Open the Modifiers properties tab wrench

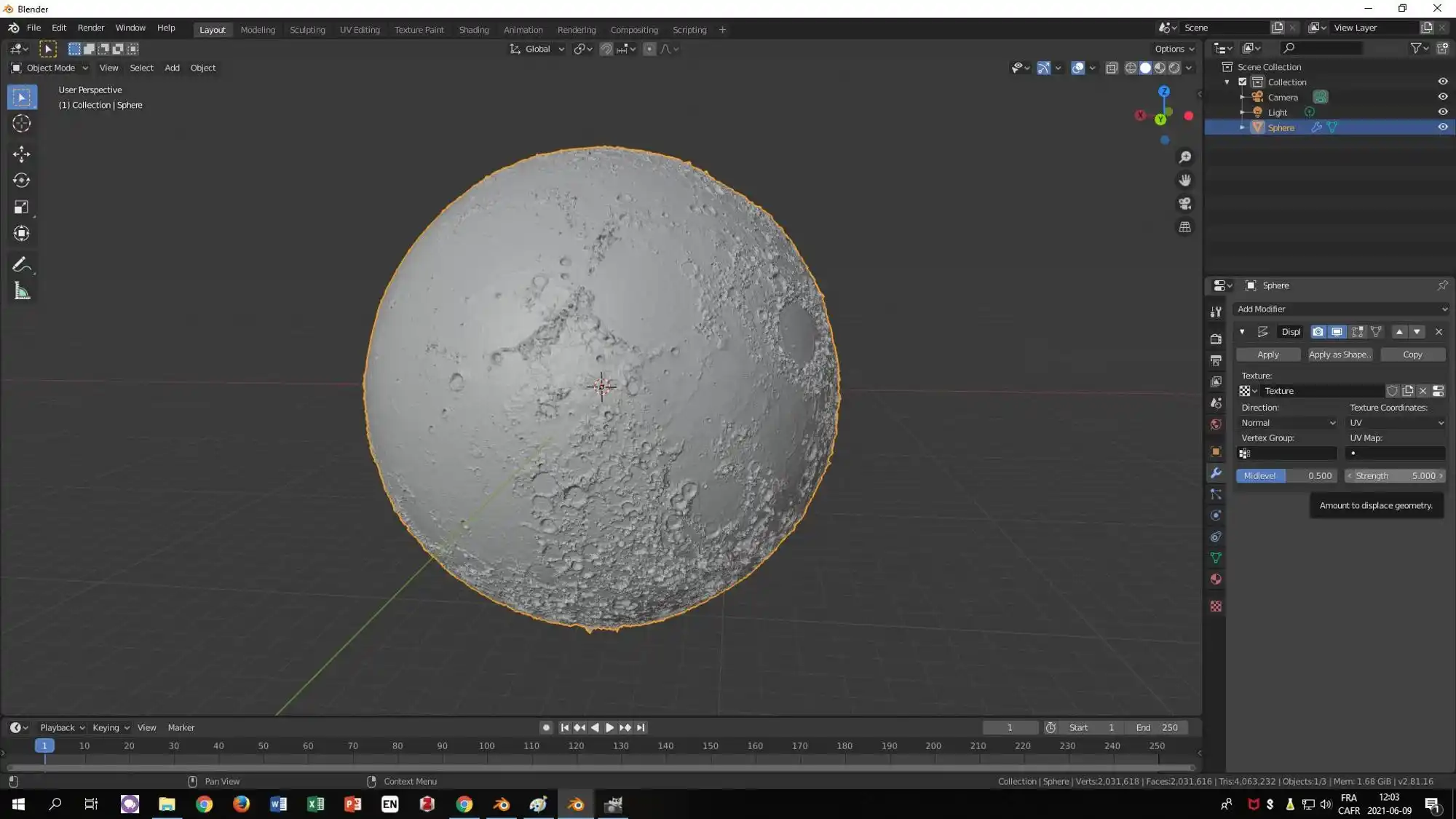pos(1215,473)
